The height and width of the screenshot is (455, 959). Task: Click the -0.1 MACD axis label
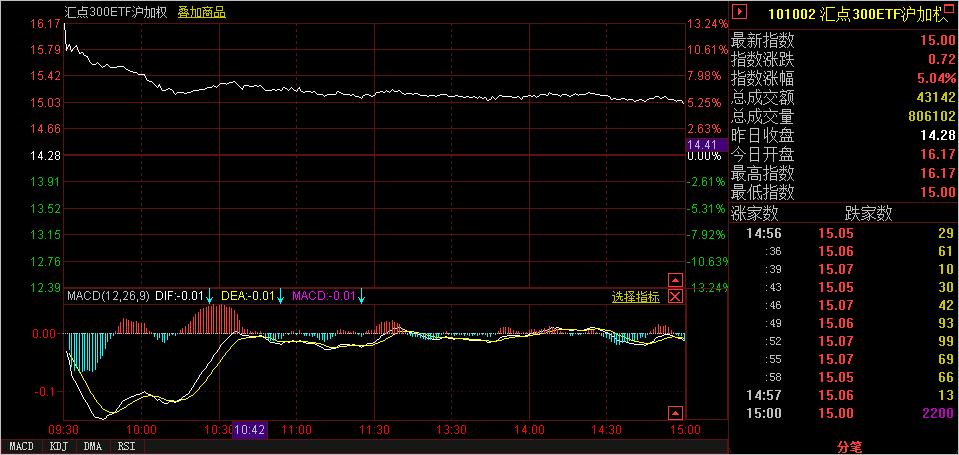click(46, 391)
